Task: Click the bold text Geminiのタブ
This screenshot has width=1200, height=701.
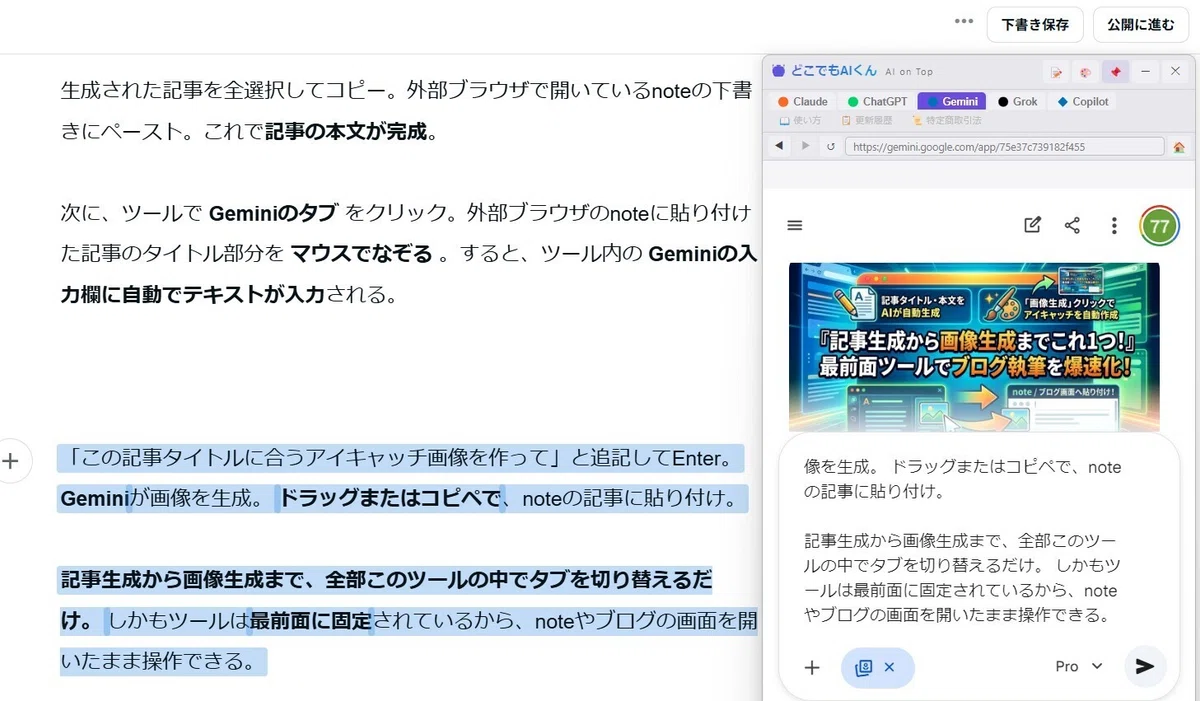Action: (273, 212)
